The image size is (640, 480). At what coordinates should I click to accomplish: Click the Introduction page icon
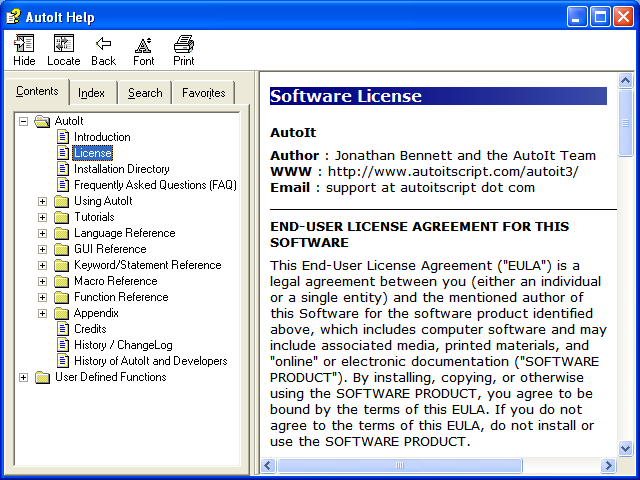[62, 137]
